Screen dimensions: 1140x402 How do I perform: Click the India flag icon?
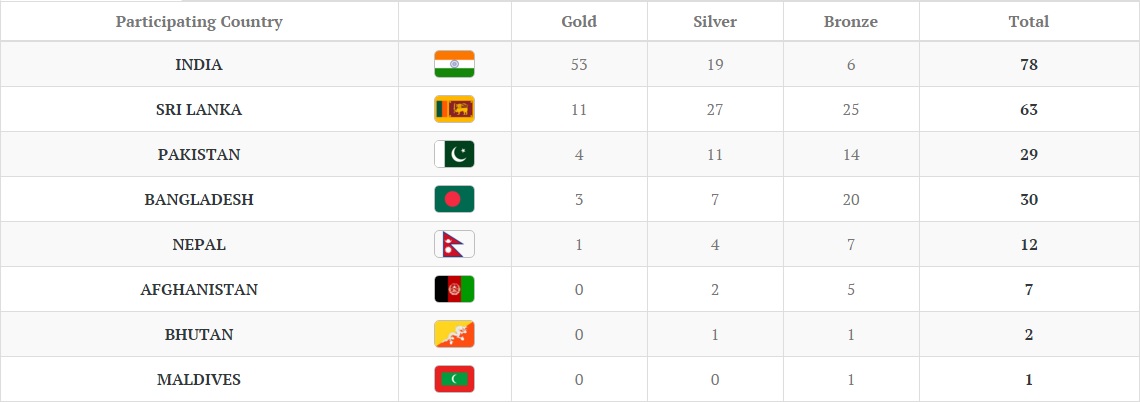coord(454,64)
